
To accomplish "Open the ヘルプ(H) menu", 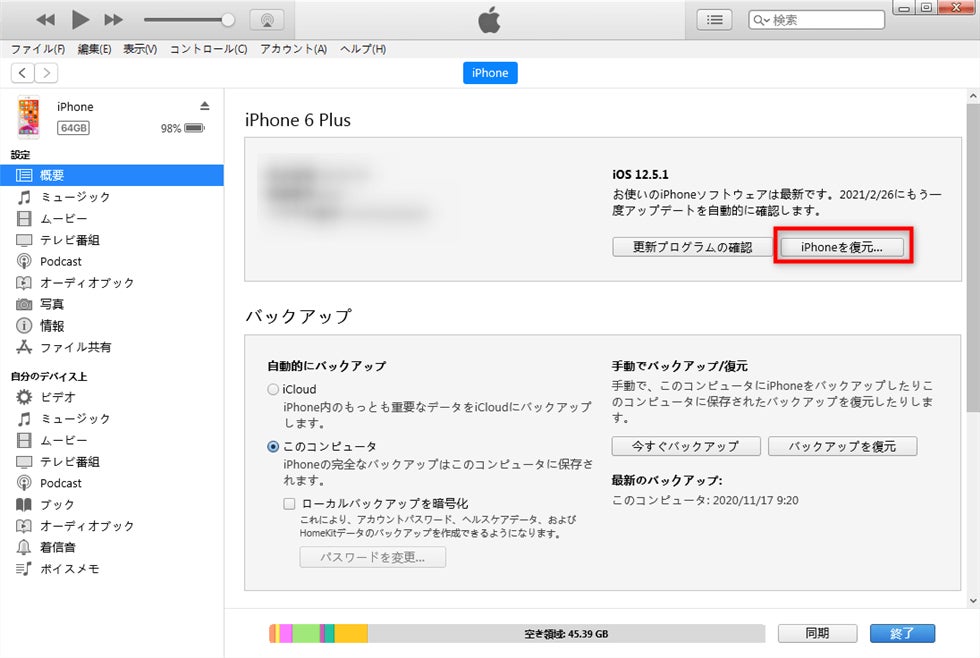I will coord(362,49).
